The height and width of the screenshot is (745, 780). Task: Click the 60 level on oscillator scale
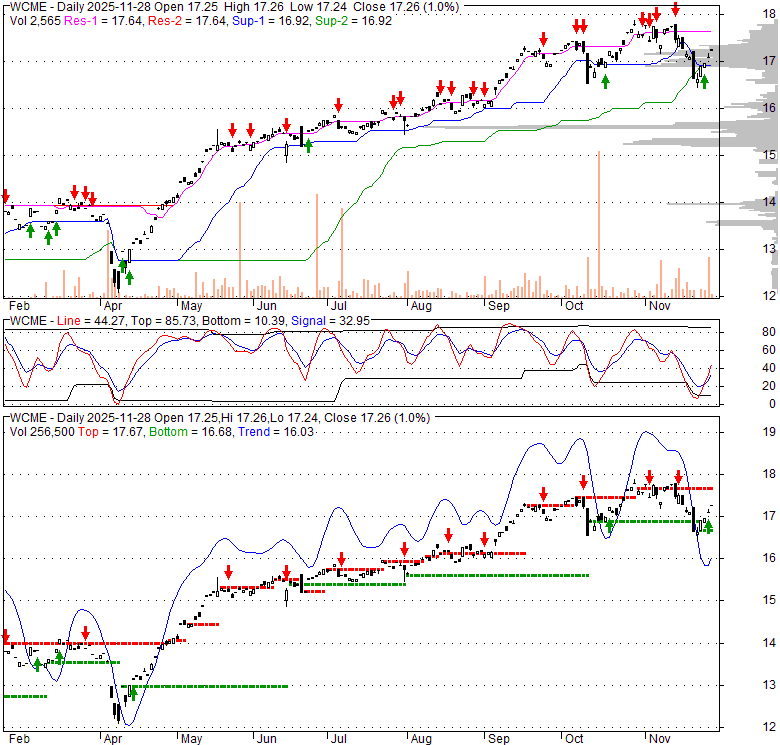click(x=769, y=350)
